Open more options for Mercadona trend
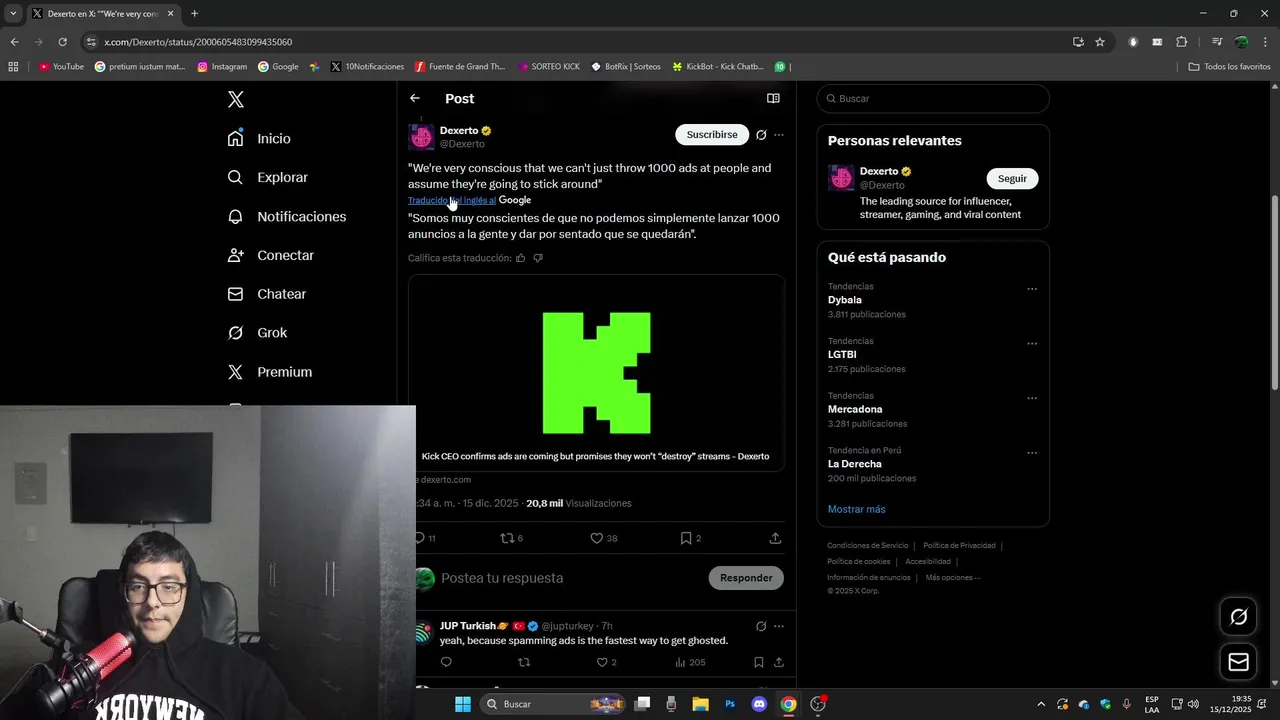Screen dimensions: 1280x720 (1032, 398)
